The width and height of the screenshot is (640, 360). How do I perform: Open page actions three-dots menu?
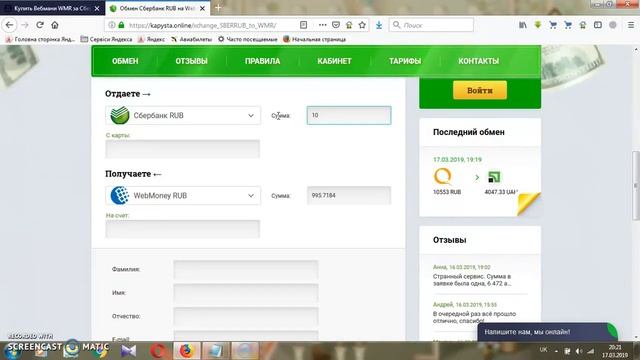pos(322,25)
